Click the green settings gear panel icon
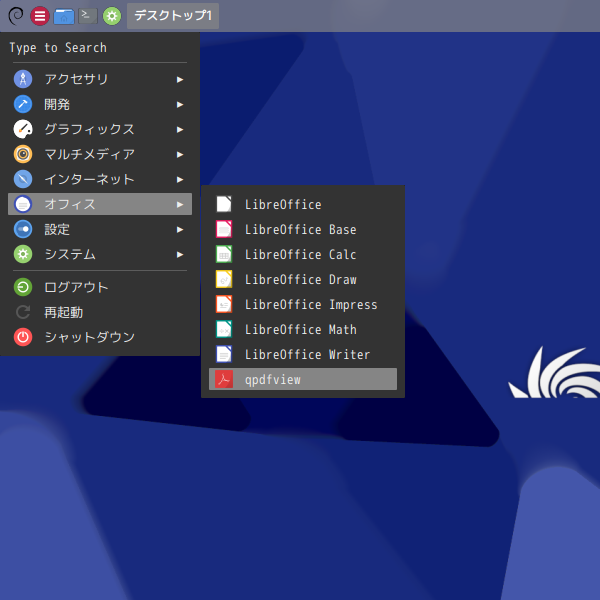 pyautogui.click(x=112, y=16)
